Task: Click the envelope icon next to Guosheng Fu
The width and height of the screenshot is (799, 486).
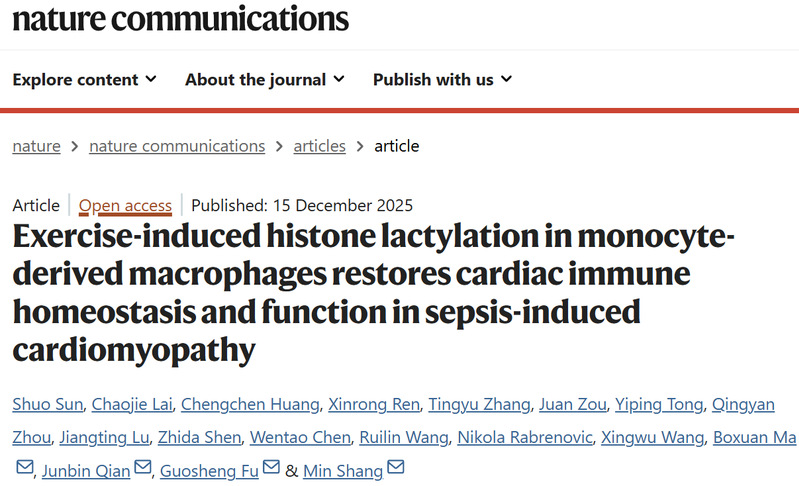Action: coord(270,467)
